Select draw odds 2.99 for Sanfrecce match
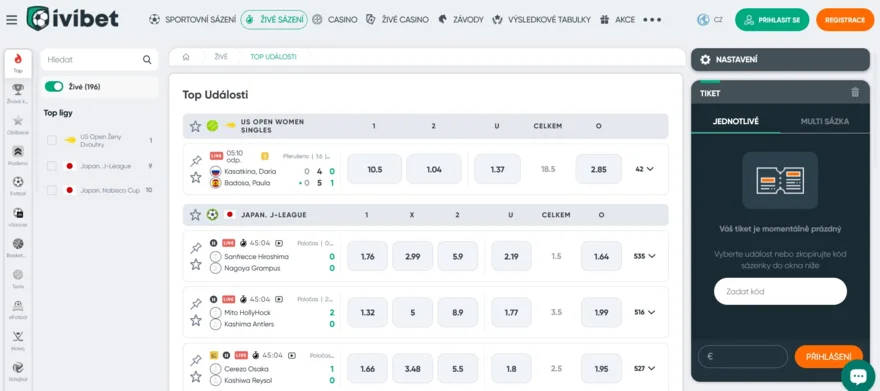 412,256
